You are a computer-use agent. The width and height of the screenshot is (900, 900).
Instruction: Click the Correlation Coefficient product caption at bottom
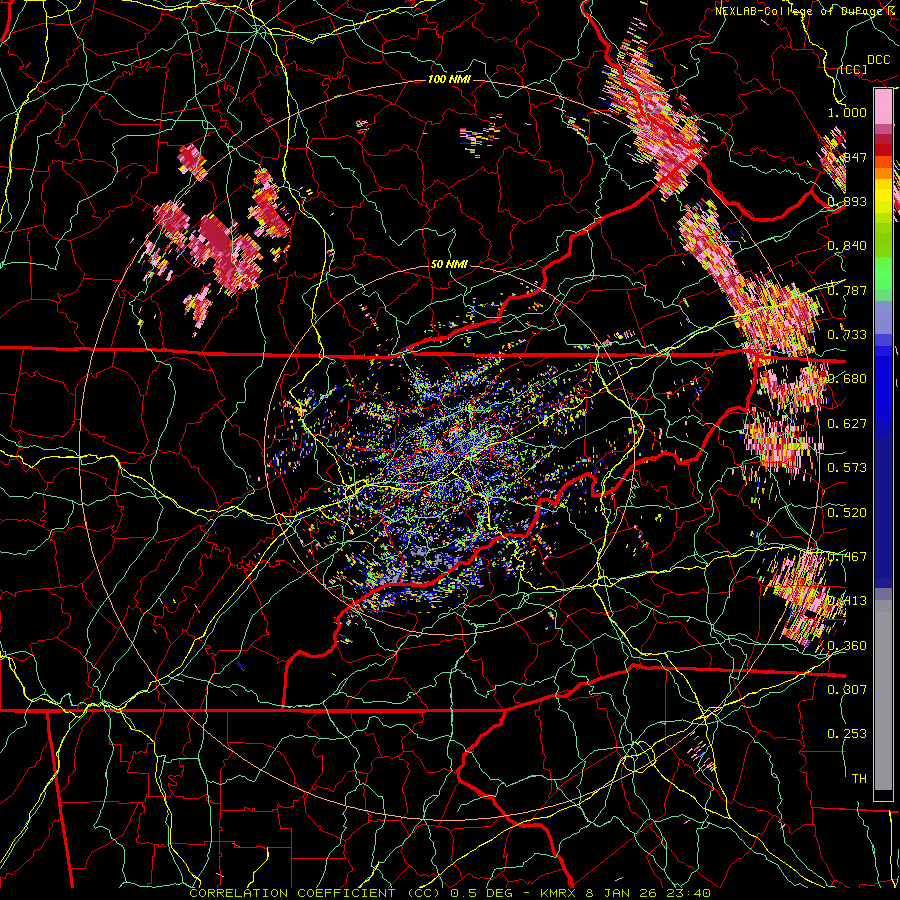tap(450, 893)
